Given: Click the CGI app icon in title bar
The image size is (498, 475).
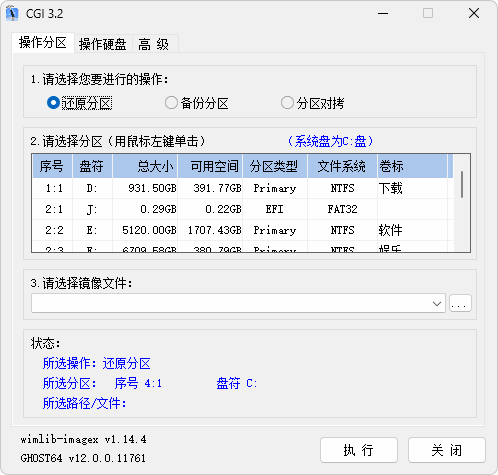Looking at the screenshot, I should point(12,13).
